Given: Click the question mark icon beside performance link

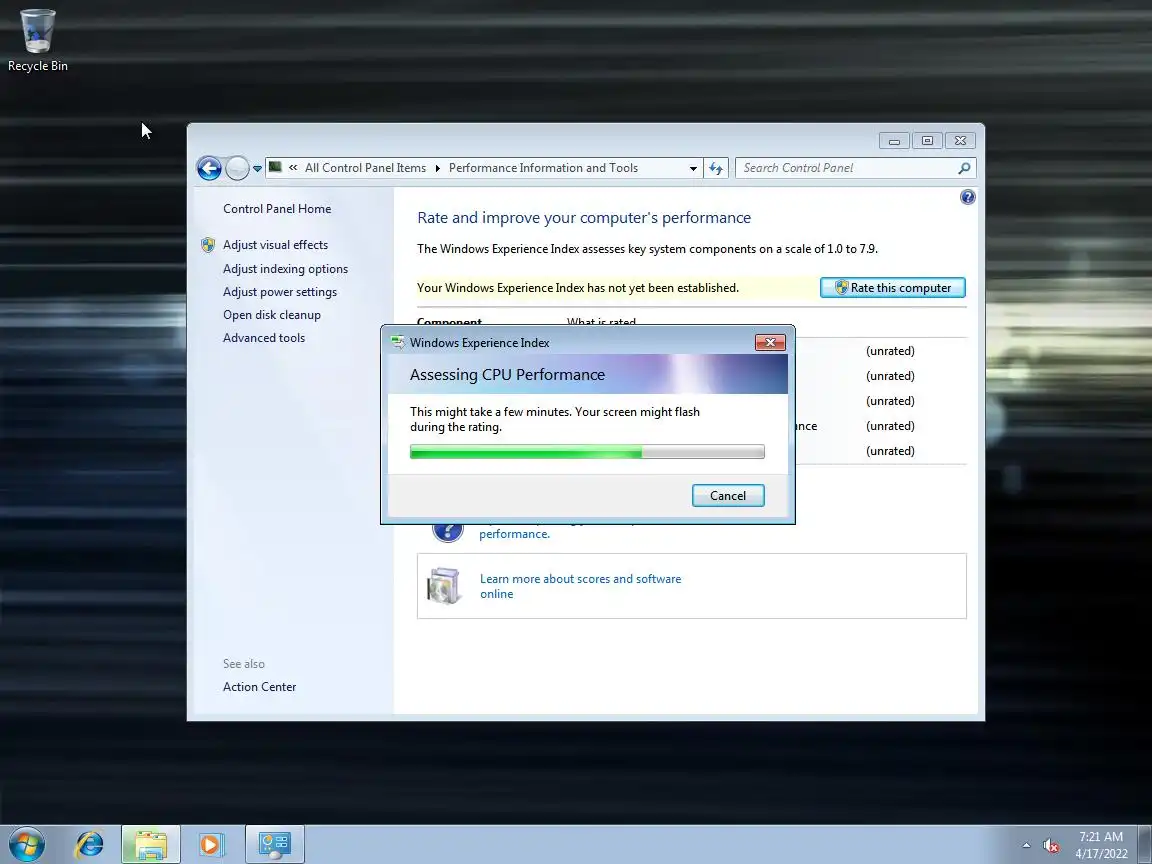Looking at the screenshot, I should pos(447,530).
